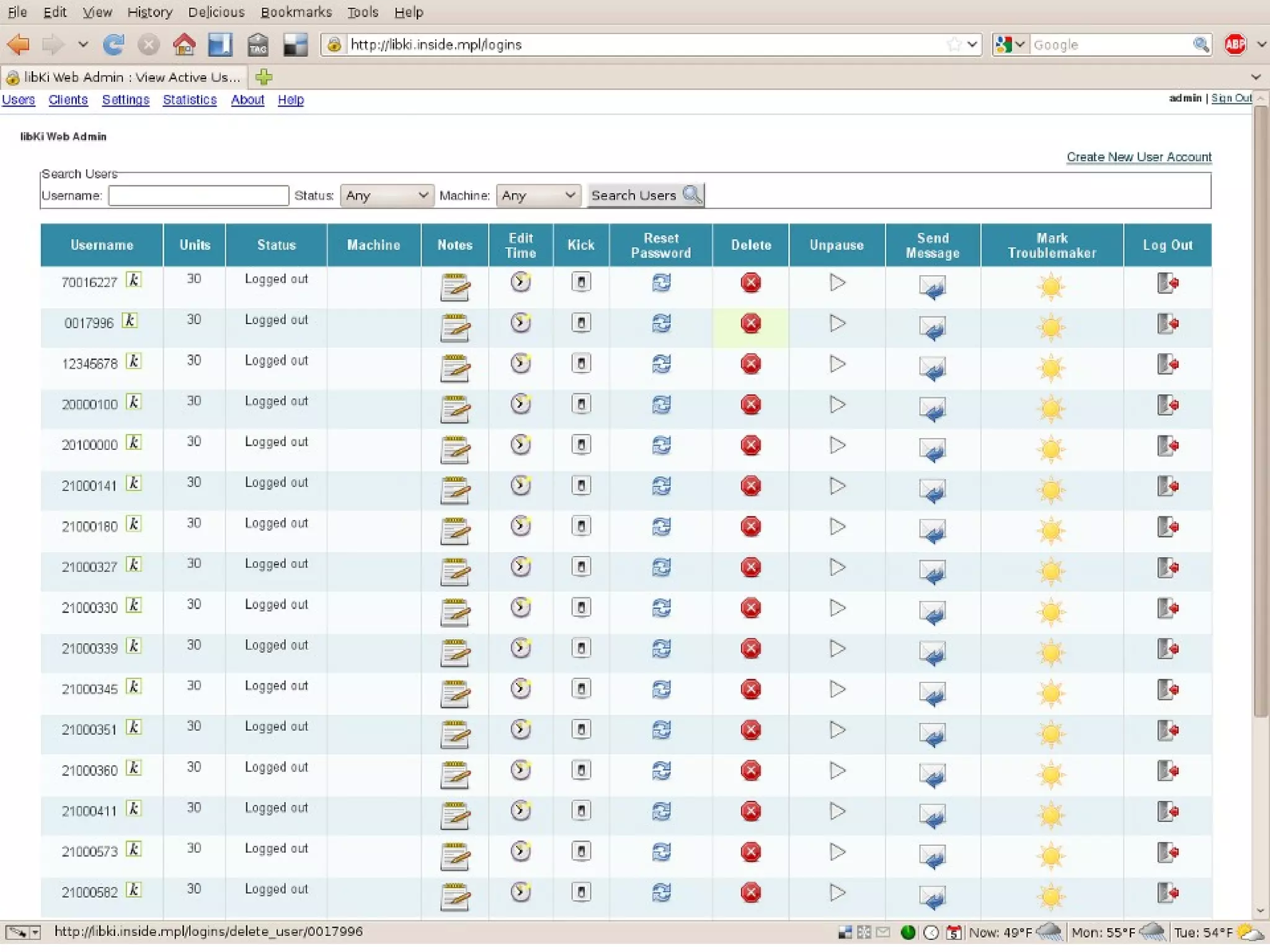Follow the Create New User Account link
Viewport: 1270px width, 952px height.
tap(1139, 157)
